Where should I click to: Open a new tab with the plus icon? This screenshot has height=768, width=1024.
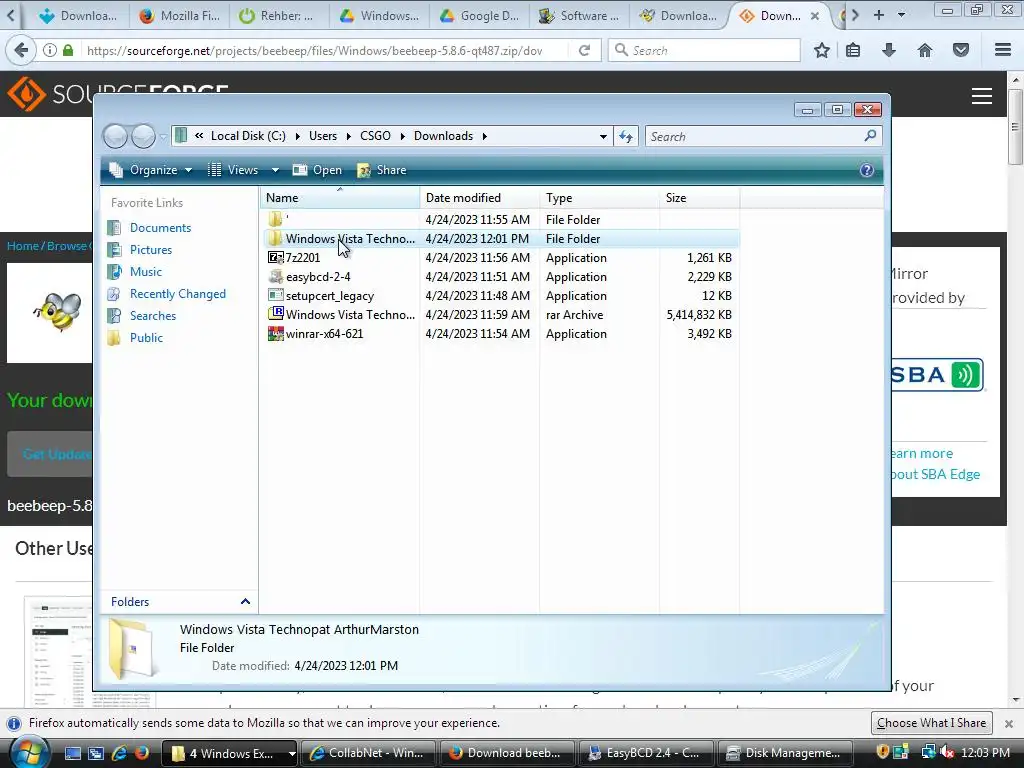click(878, 14)
